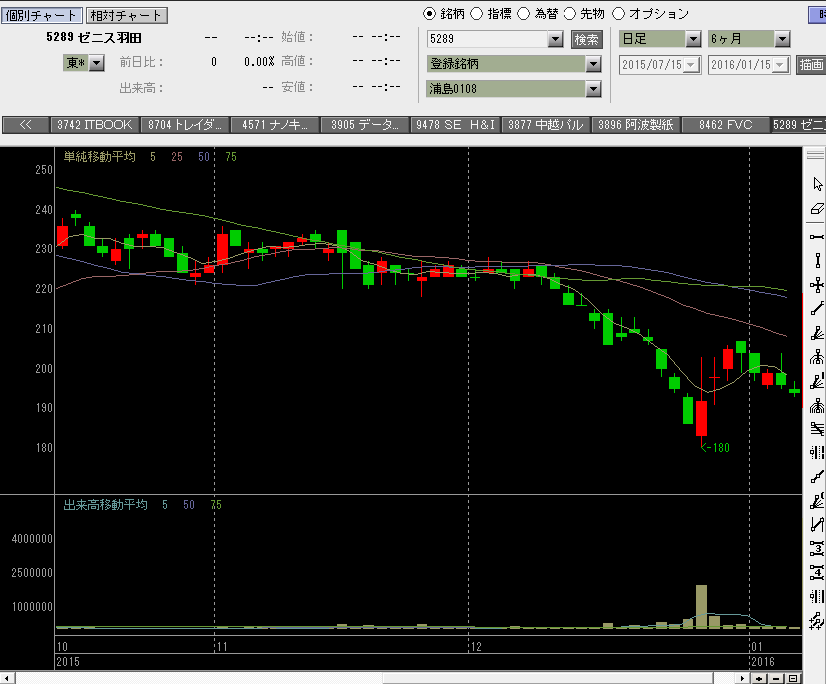Image resolution: width=826 pixels, height=684 pixels.
Task: Open the 日足 timeframe dropdown
Action: coord(693,39)
